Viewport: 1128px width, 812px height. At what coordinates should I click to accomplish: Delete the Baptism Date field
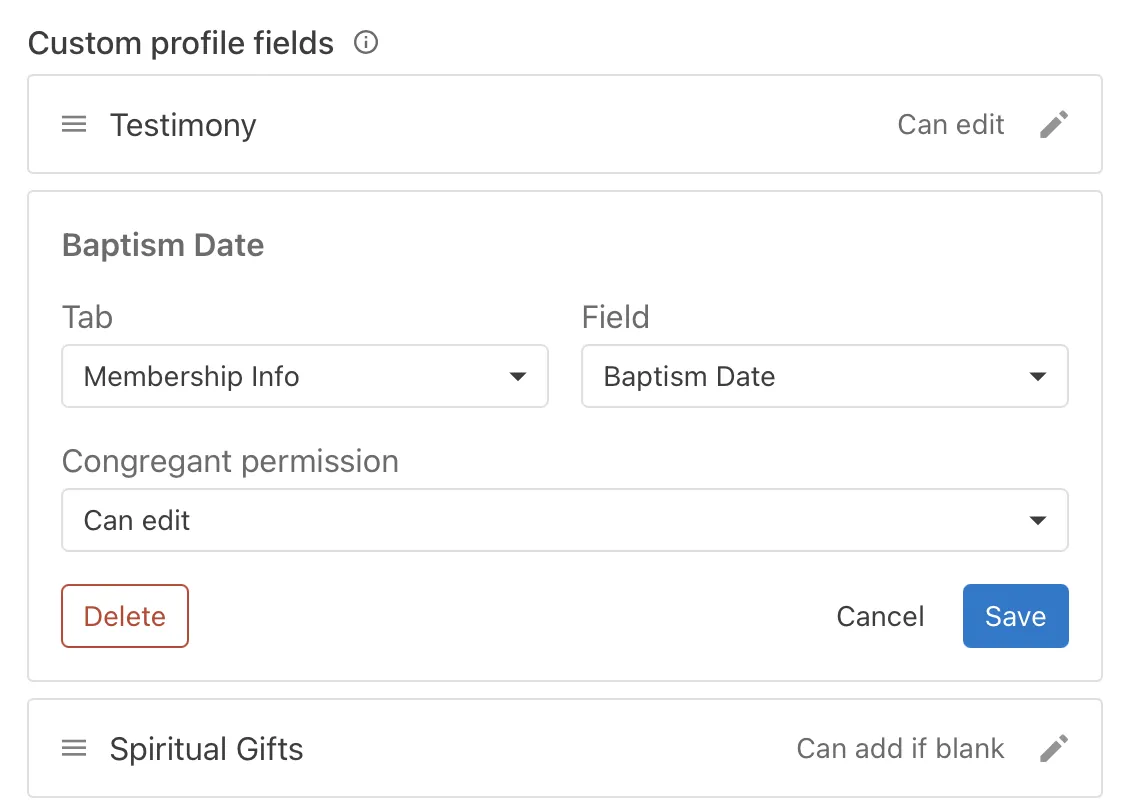125,617
